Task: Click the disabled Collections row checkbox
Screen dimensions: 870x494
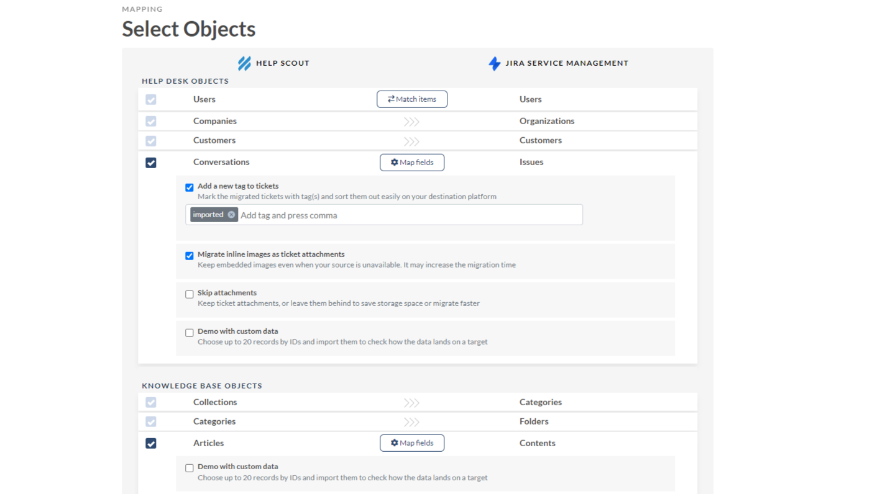Action: pos(151,403)
